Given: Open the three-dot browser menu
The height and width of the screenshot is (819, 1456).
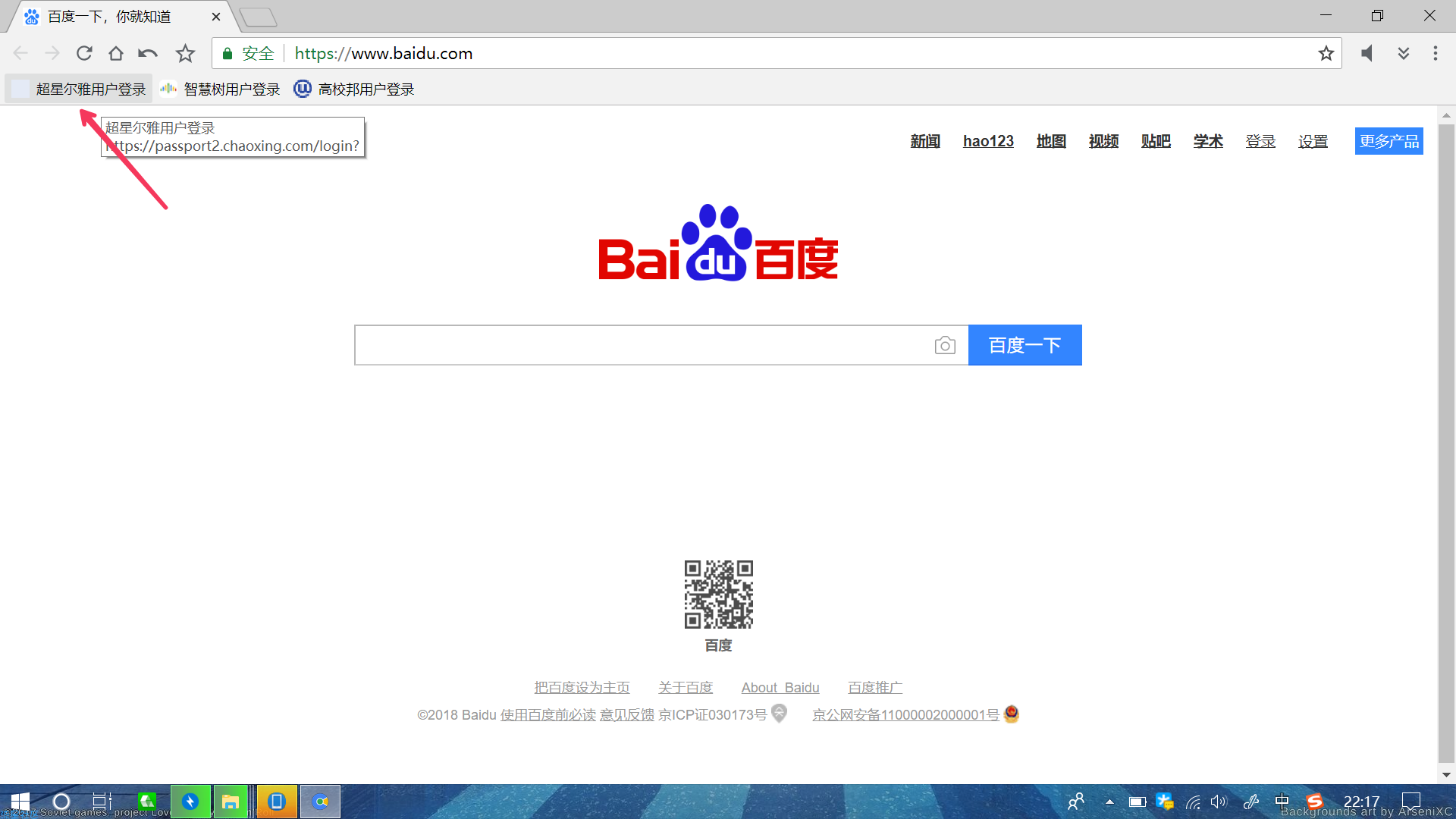Looking at the screenshot, I should 1436,53.
